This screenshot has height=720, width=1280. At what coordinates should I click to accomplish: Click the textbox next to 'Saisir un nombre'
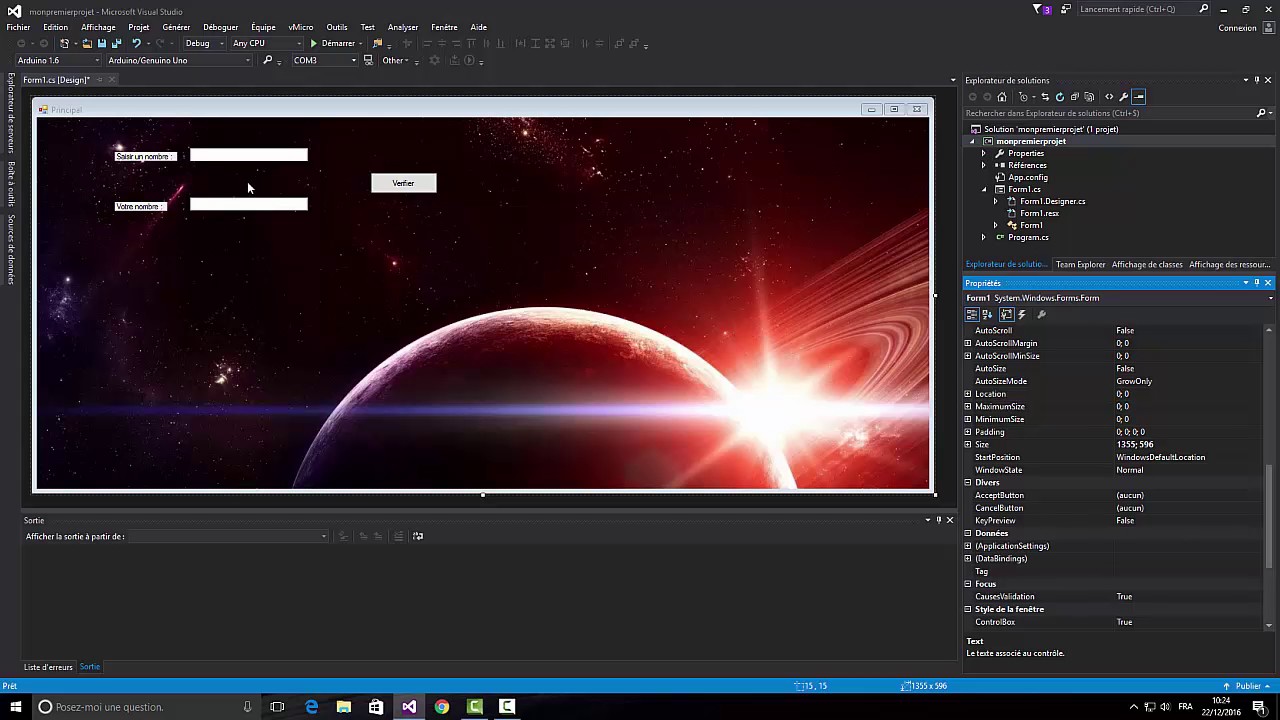tap(249, 155)
